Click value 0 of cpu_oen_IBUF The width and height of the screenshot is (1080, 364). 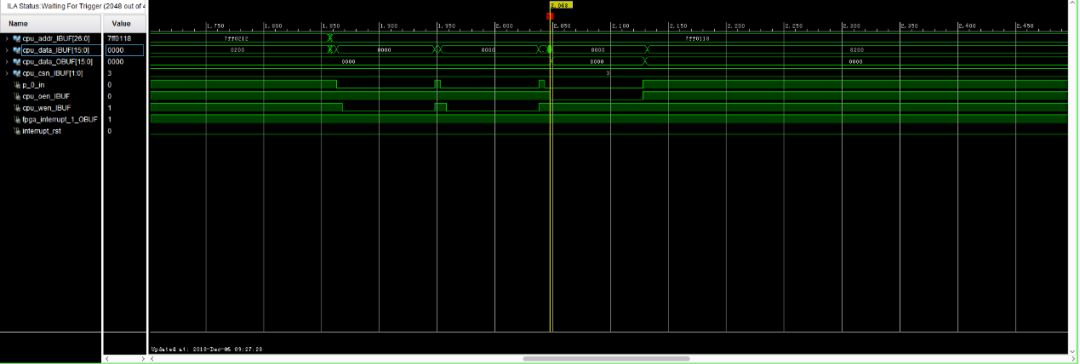tap(110, 97)
